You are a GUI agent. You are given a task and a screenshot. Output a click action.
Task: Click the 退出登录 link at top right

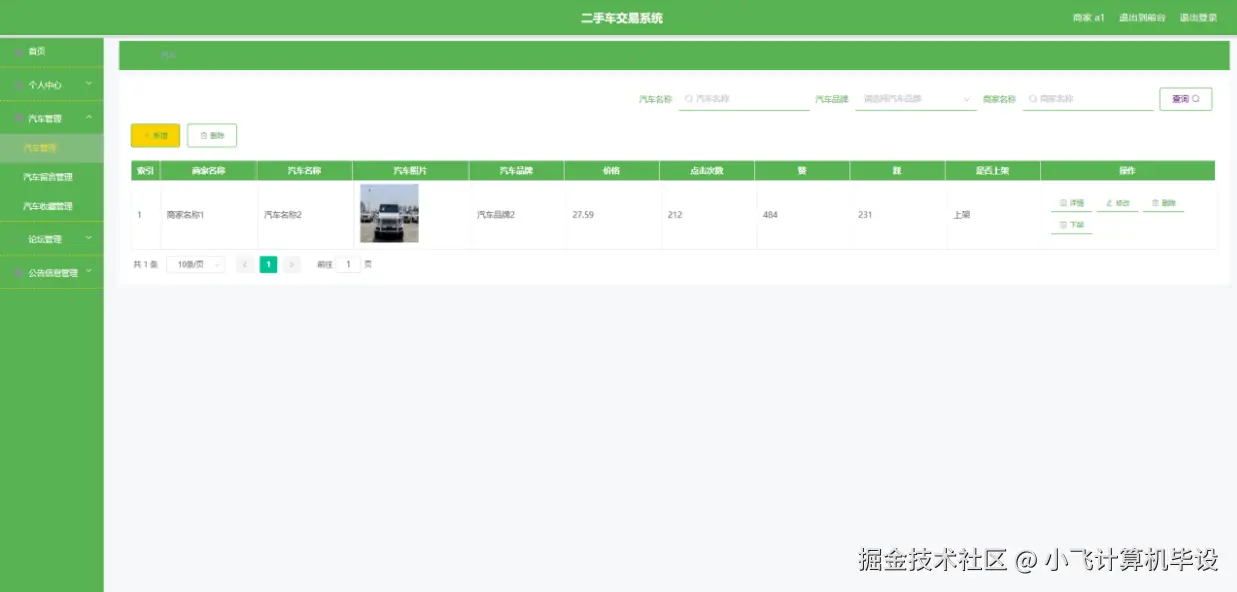click(1200, 16)
